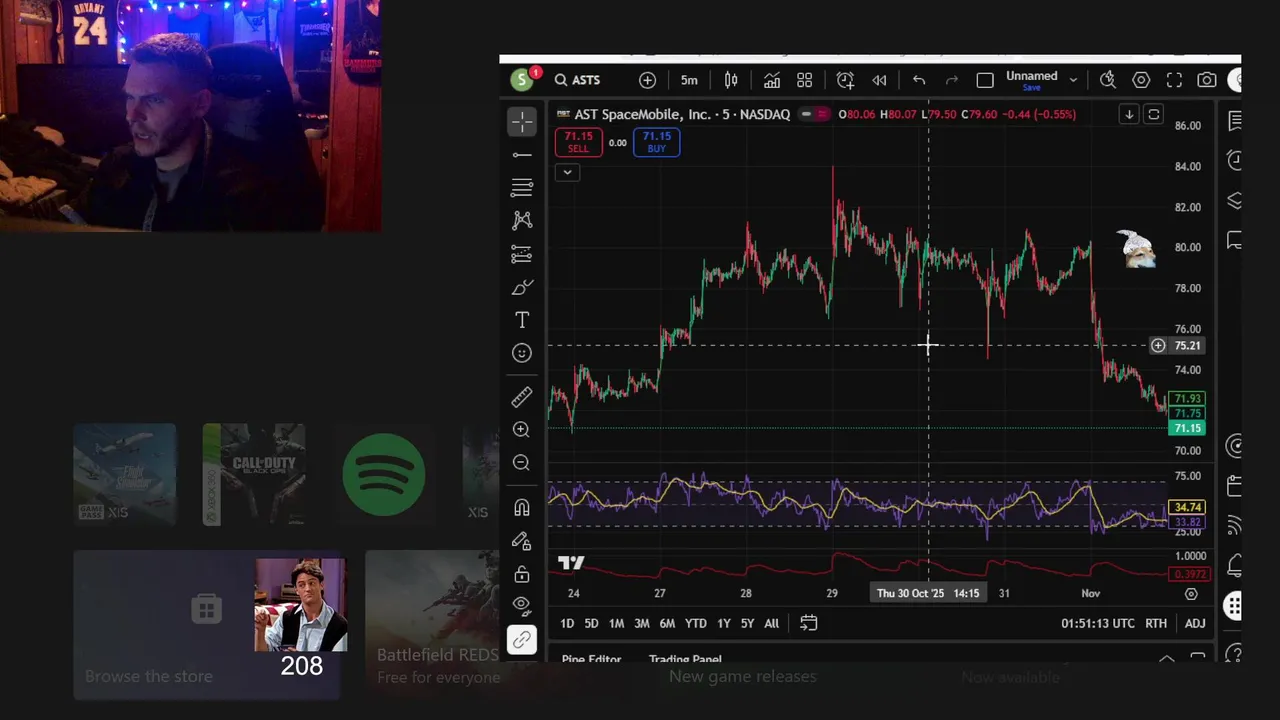Toggle stay in drawing mode
This screenshot has height=720, width=1280.
click(x=522, y=541)
